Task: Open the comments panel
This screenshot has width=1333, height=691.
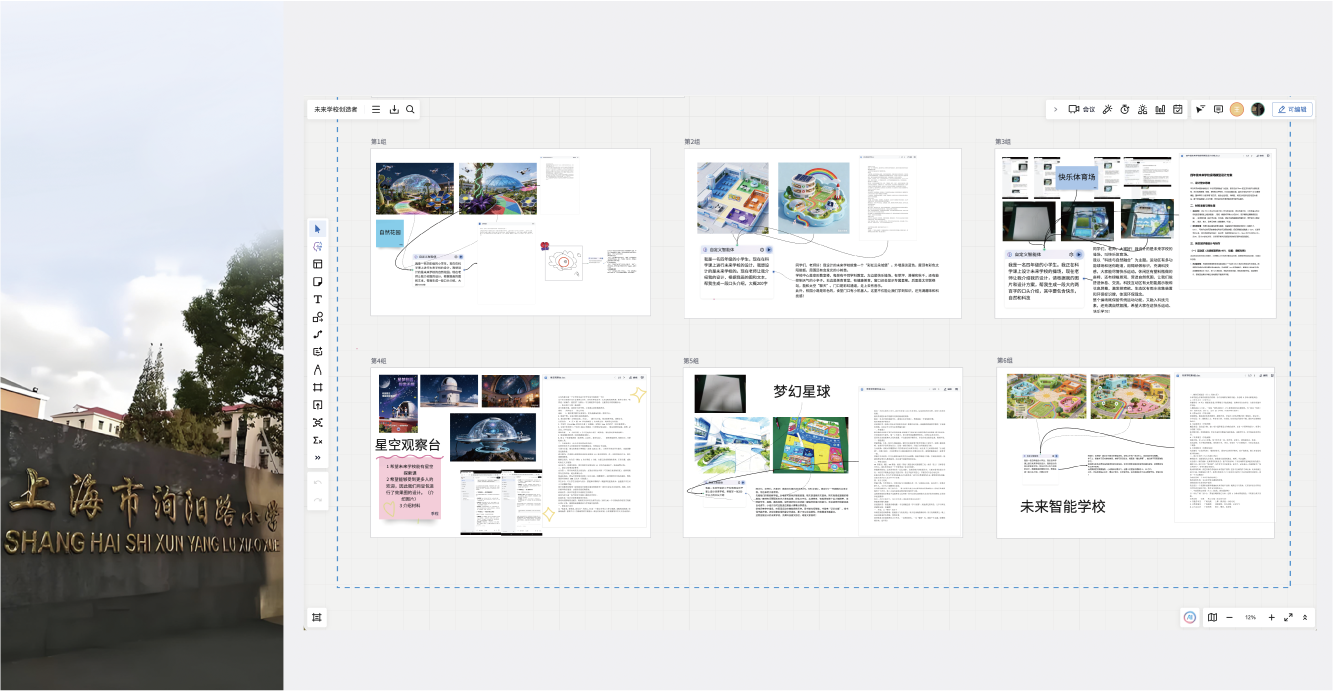Action: tap(1218, 109)
